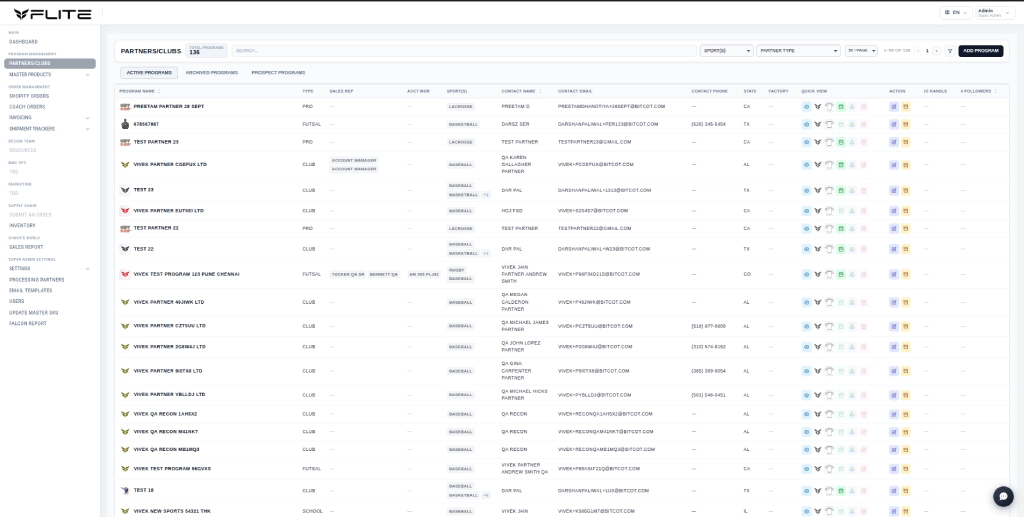Switch to Active Programs tab

click(x=149, y=72)
